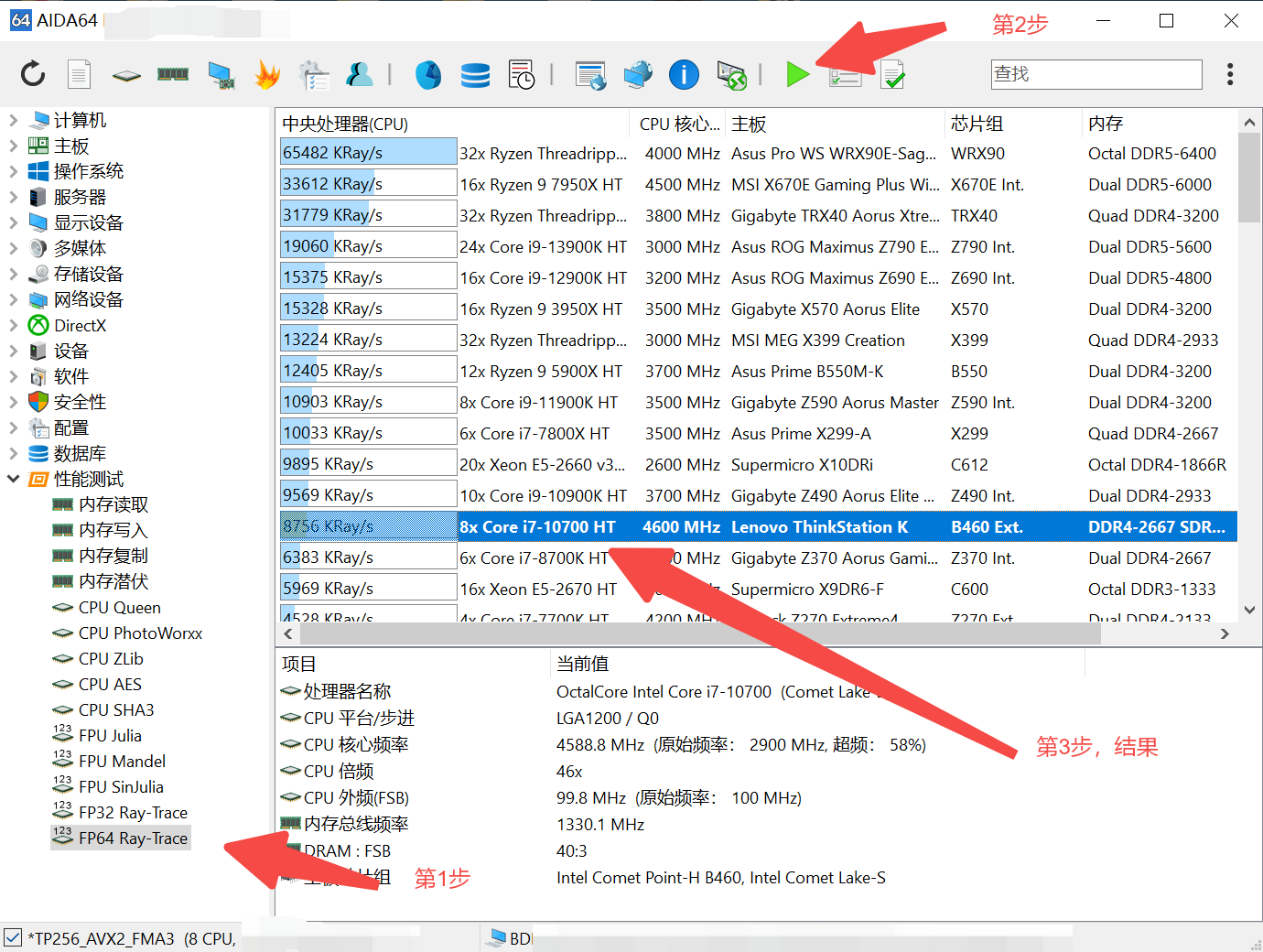Screen dimensions: 1263x952
Task: Click the user profile toolbar icon
Action: pyautogui.click(x=360, y=74)
